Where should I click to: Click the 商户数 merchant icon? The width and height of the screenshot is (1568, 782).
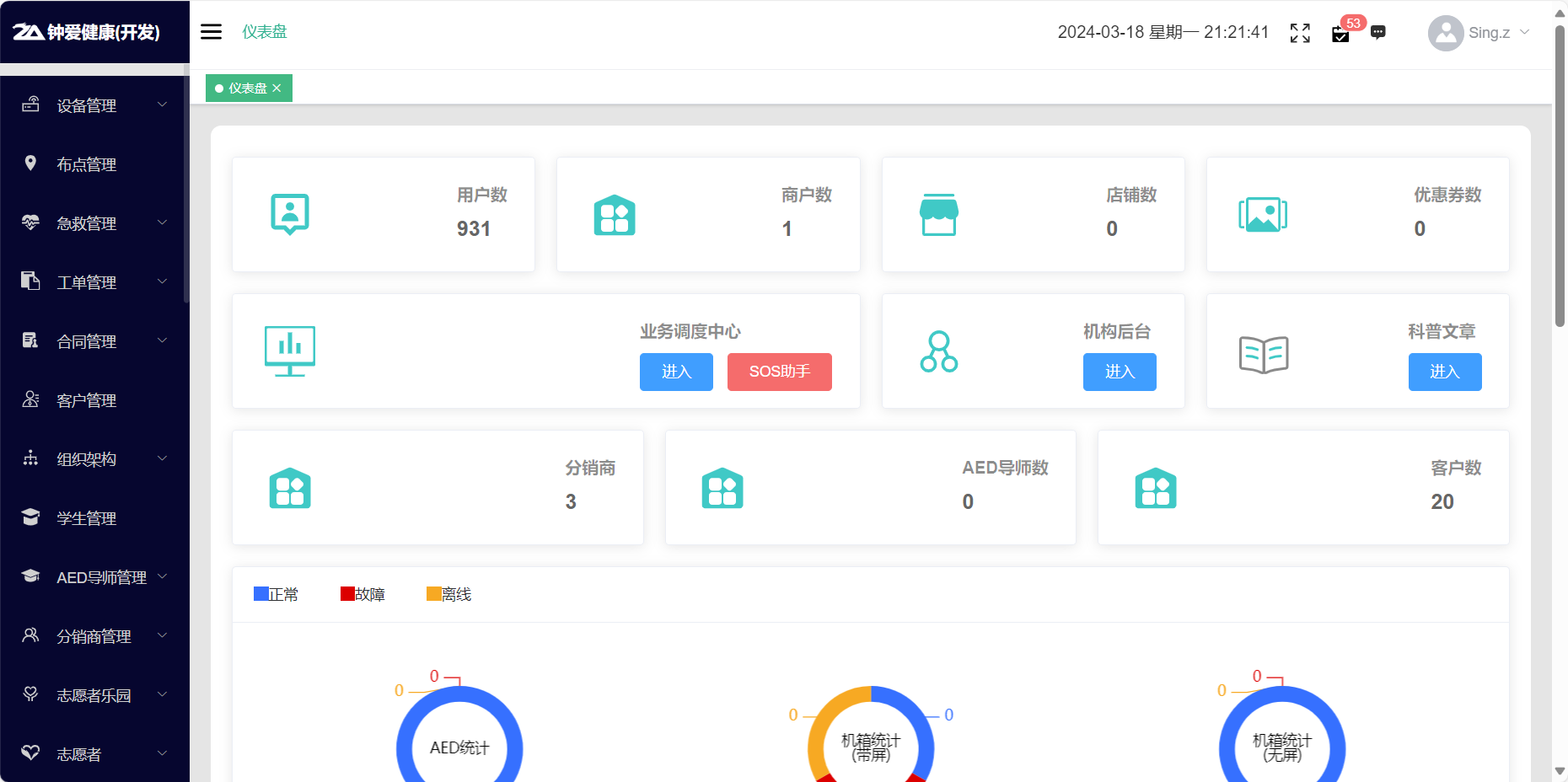pyautogui.click(x=615, y=215)
